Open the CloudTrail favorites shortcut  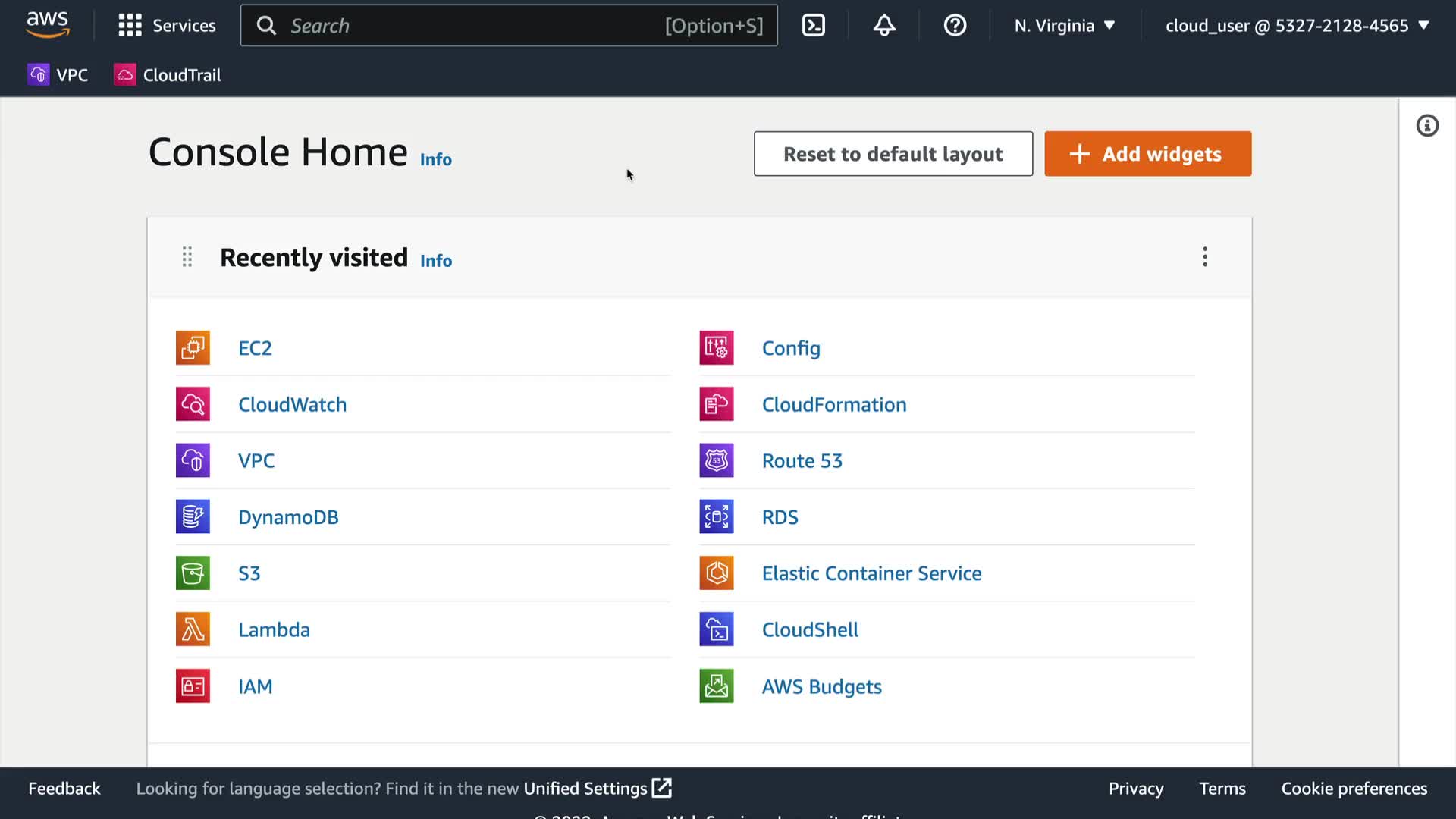168,75
